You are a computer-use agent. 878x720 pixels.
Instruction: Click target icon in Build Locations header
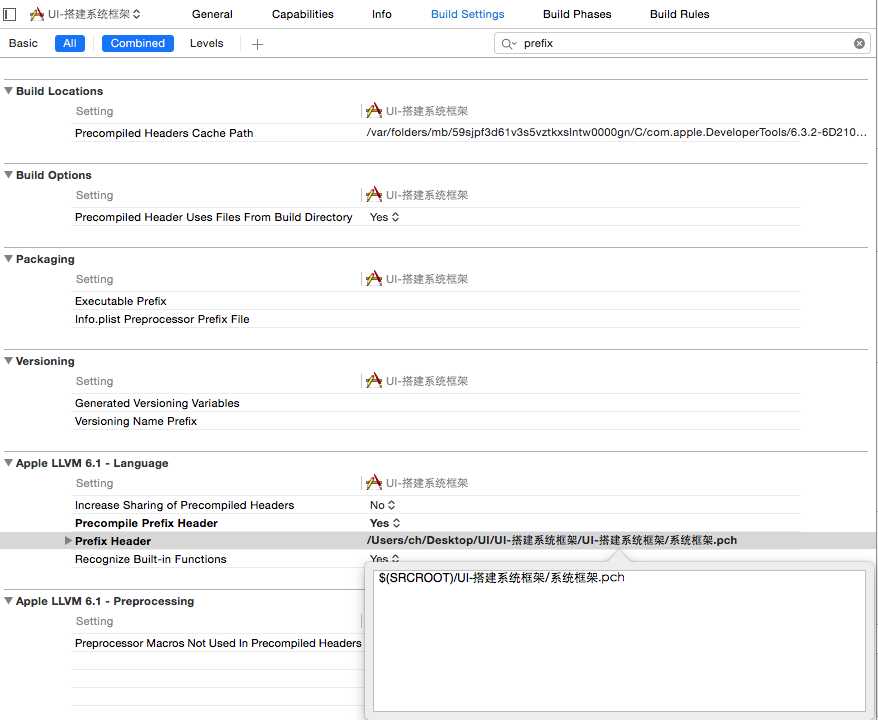tap(373, 111)
